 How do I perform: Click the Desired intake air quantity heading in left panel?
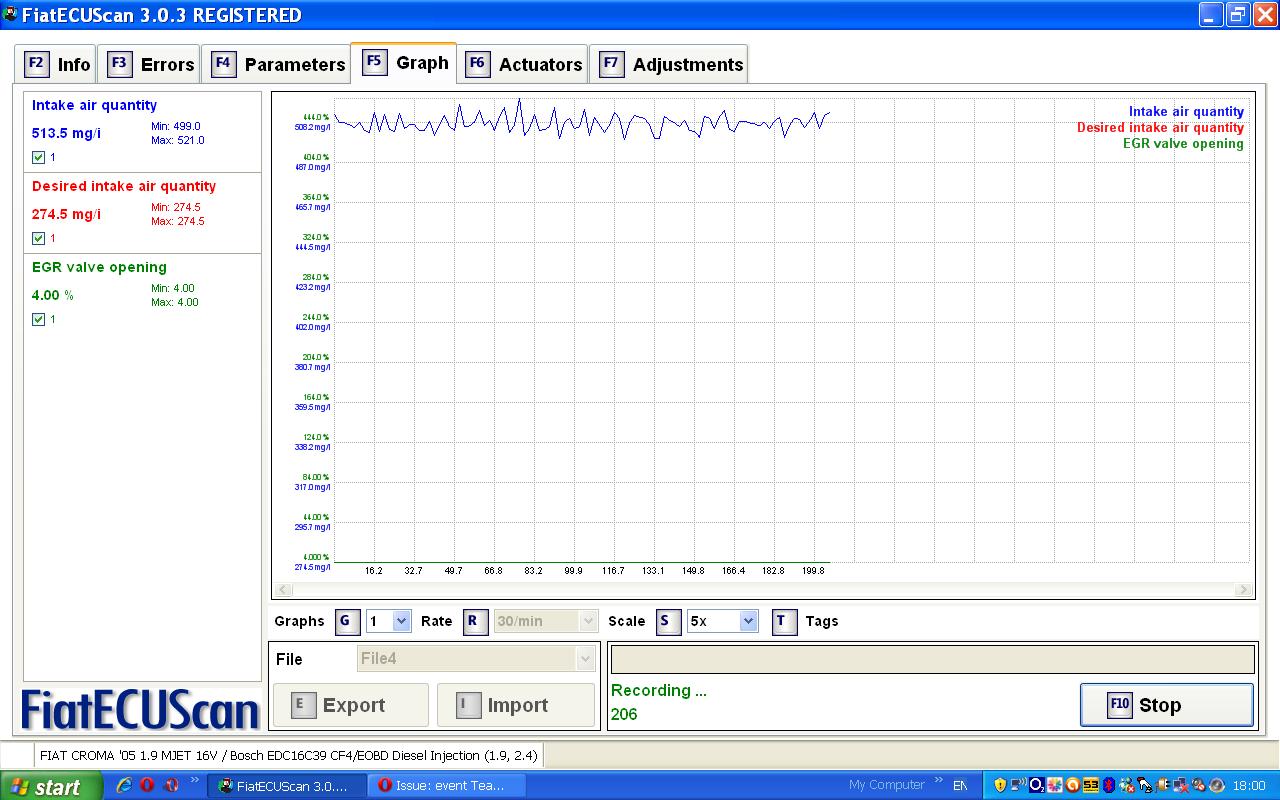click(124, 186)
